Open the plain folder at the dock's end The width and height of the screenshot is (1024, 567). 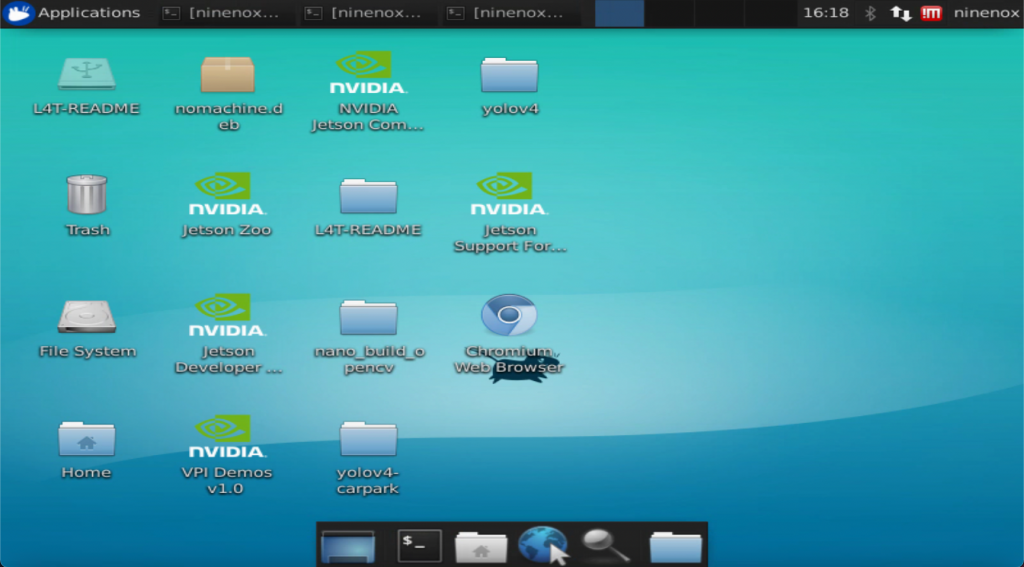coord(676,546)
